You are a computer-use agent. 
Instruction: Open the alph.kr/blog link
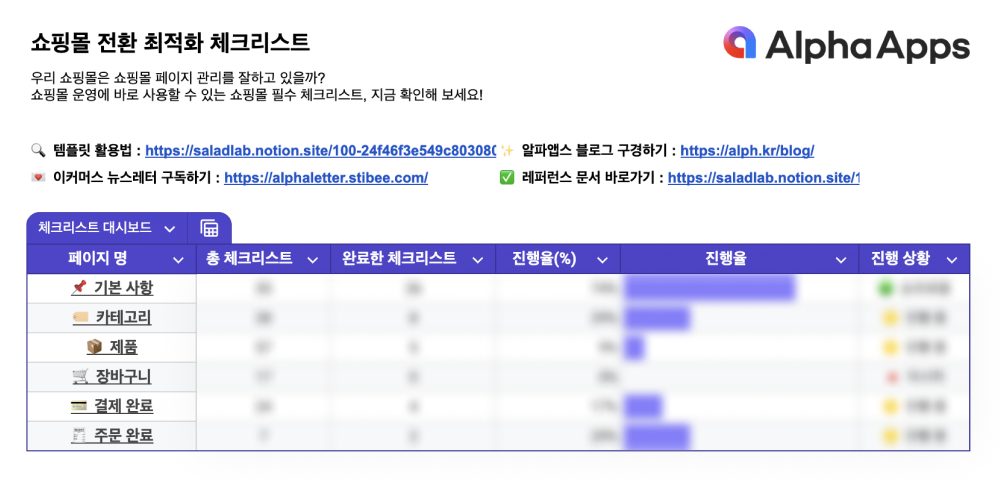(747, 151)
